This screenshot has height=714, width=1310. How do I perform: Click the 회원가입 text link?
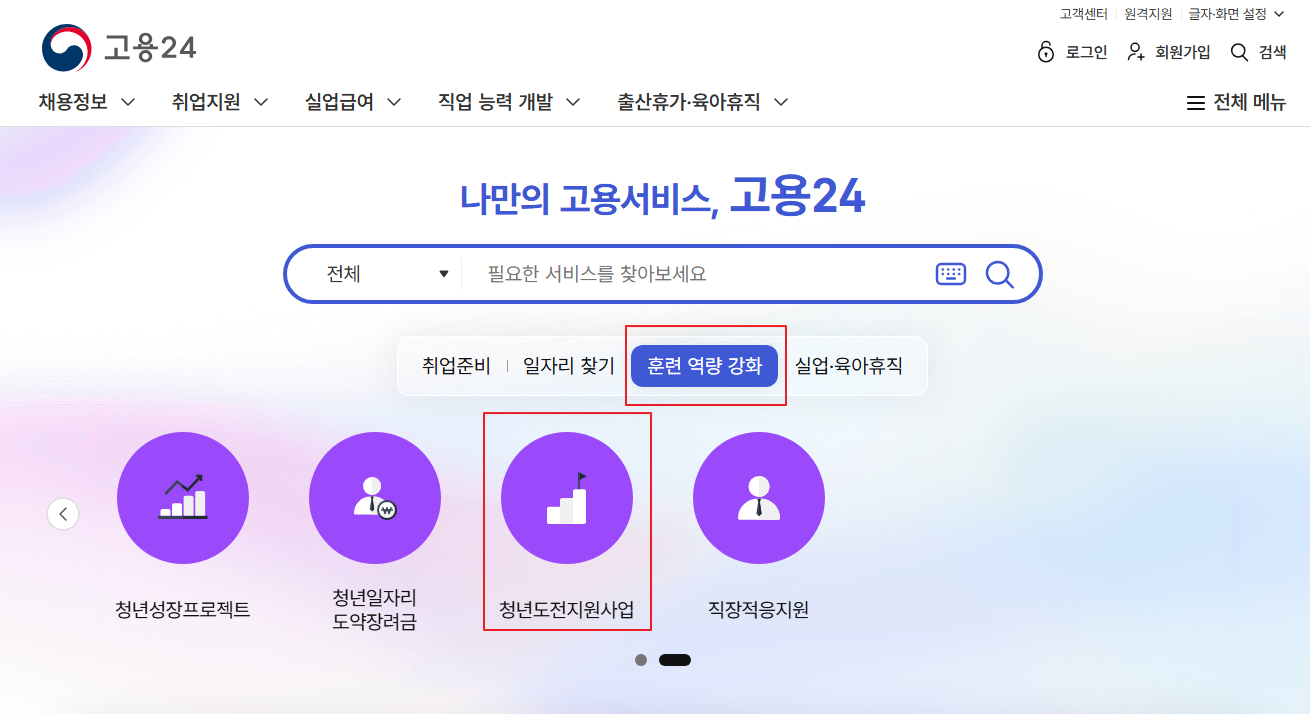click(x=1182, y=53)
